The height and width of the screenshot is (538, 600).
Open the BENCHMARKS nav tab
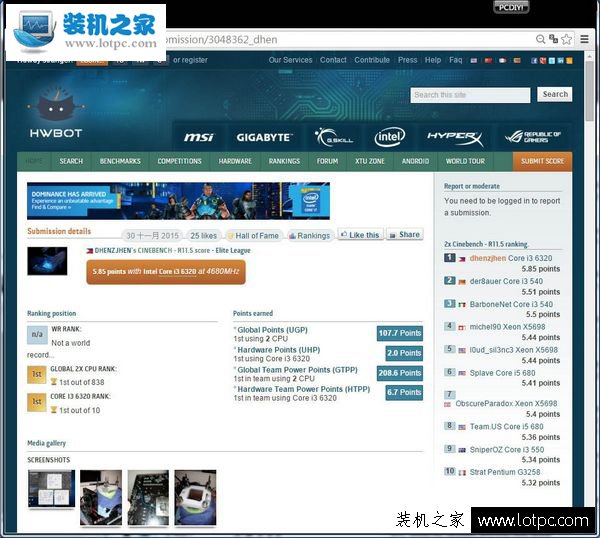[120, 161]
